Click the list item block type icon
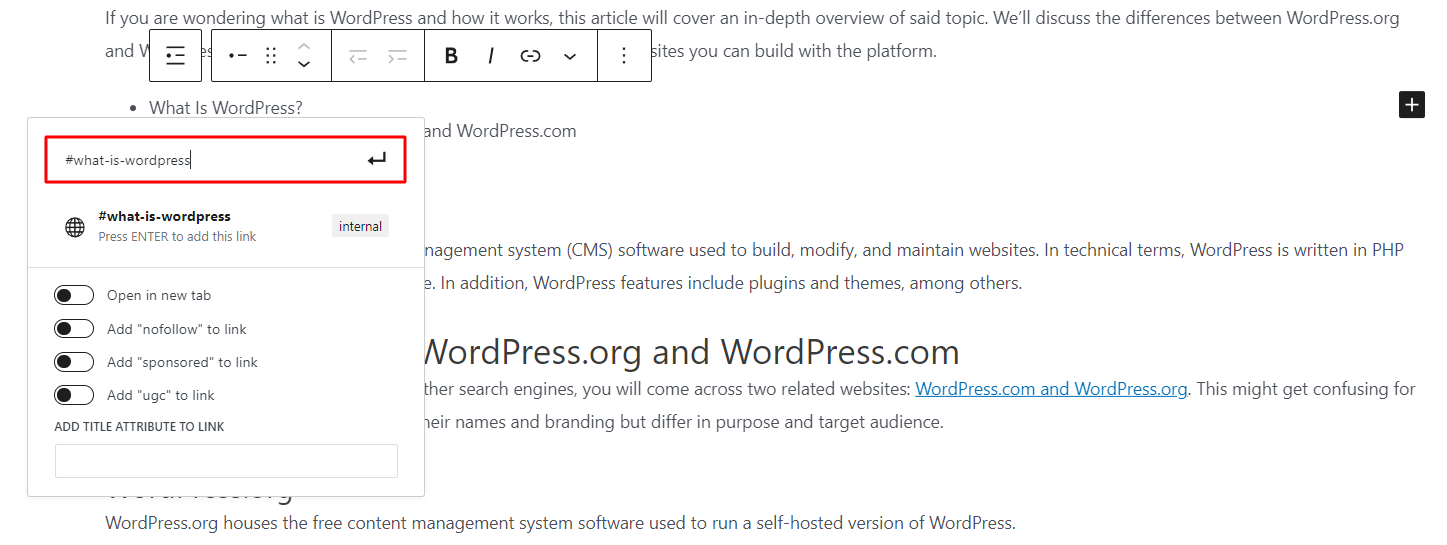The image size is (1447, 545). 237,56
